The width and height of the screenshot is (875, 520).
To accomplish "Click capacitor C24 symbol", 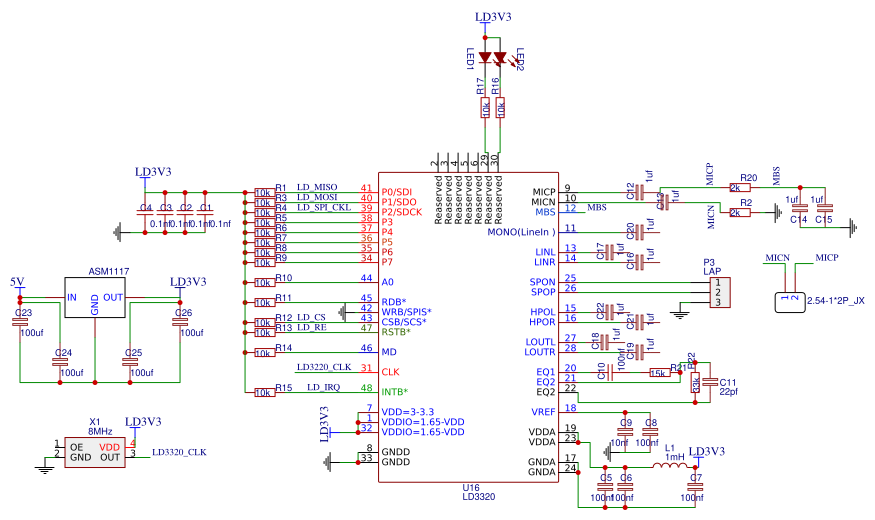I will coord(60,362).
